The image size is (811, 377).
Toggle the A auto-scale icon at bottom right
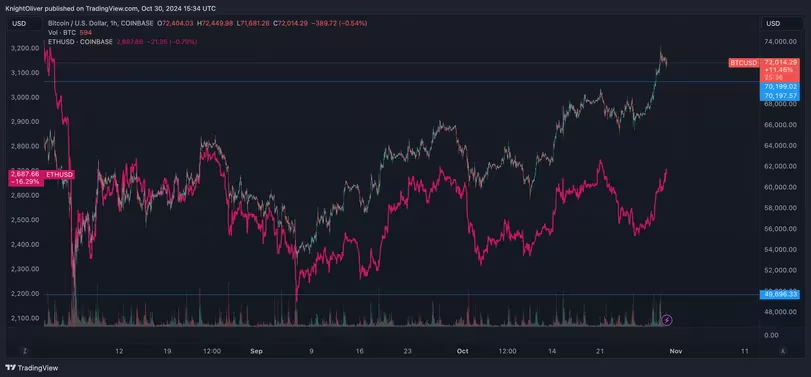point(783,351)
